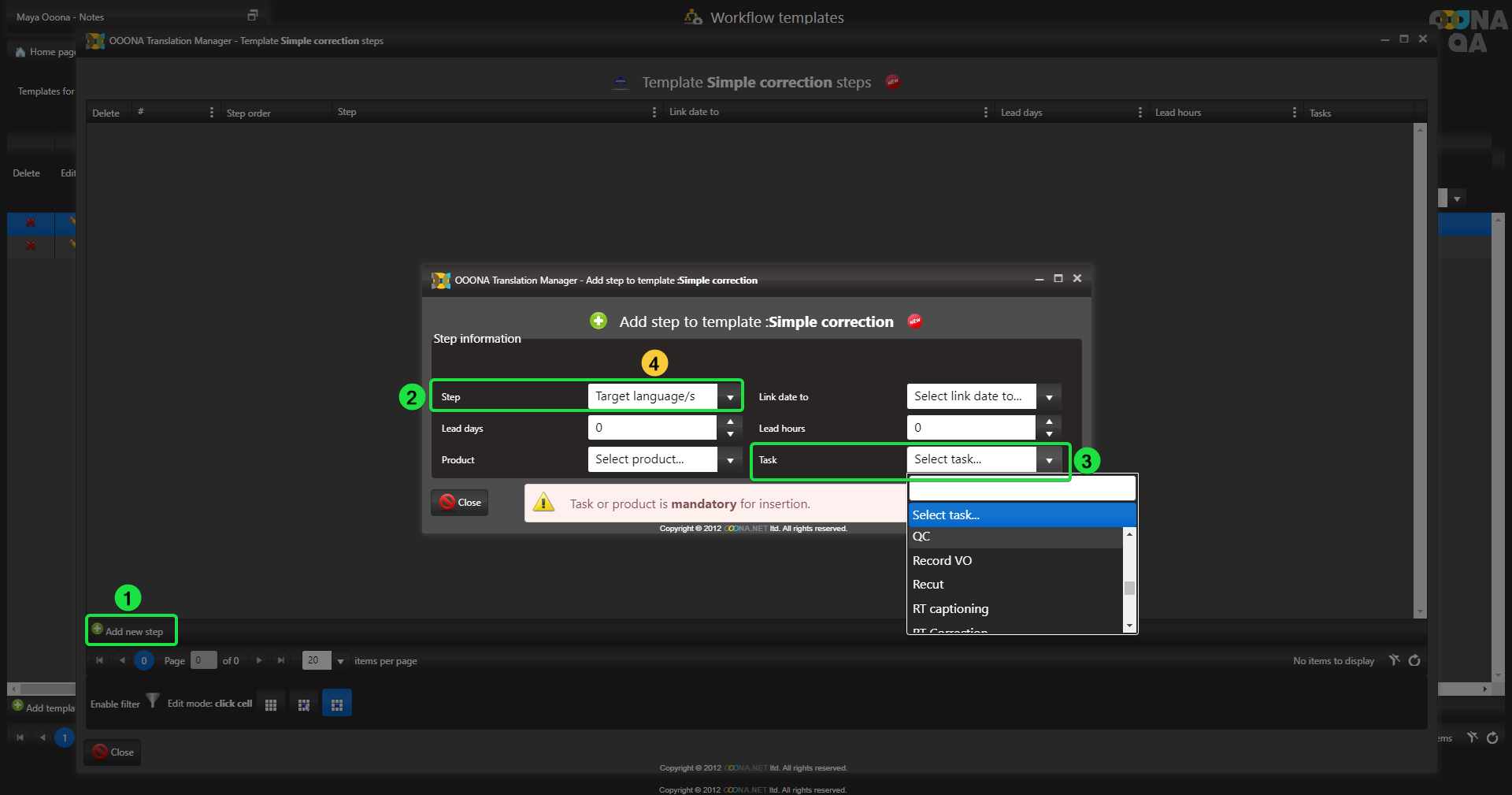
Task: Choose Record VO from task list
Action: click(x=942, y=560)
